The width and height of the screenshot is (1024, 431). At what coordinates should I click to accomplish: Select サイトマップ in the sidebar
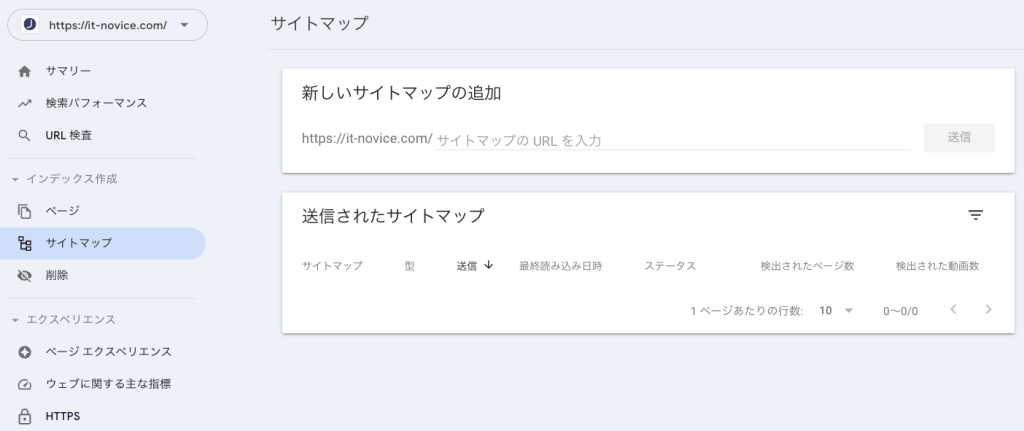[103, 244]
